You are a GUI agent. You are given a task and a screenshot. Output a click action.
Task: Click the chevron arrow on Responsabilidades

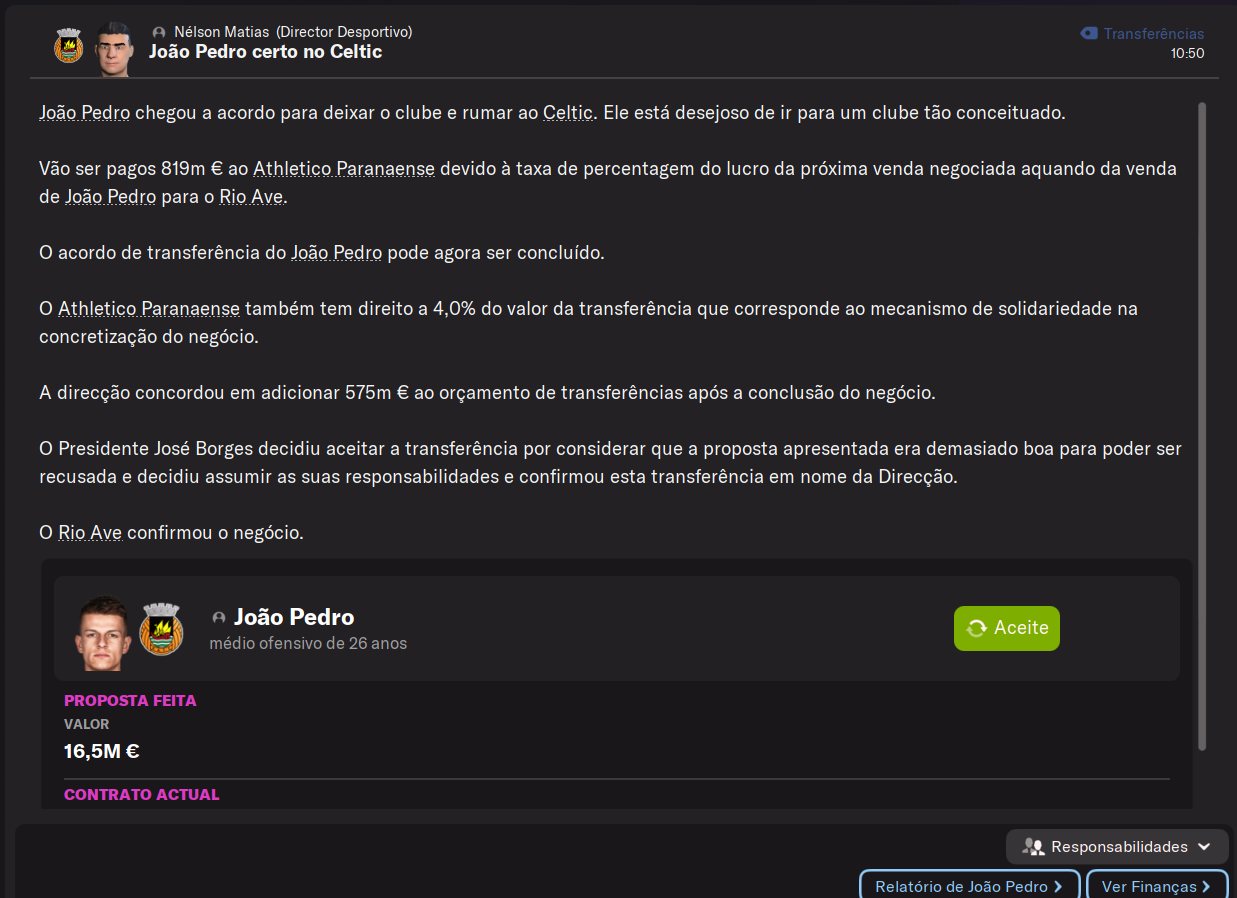coord(1204,847)
